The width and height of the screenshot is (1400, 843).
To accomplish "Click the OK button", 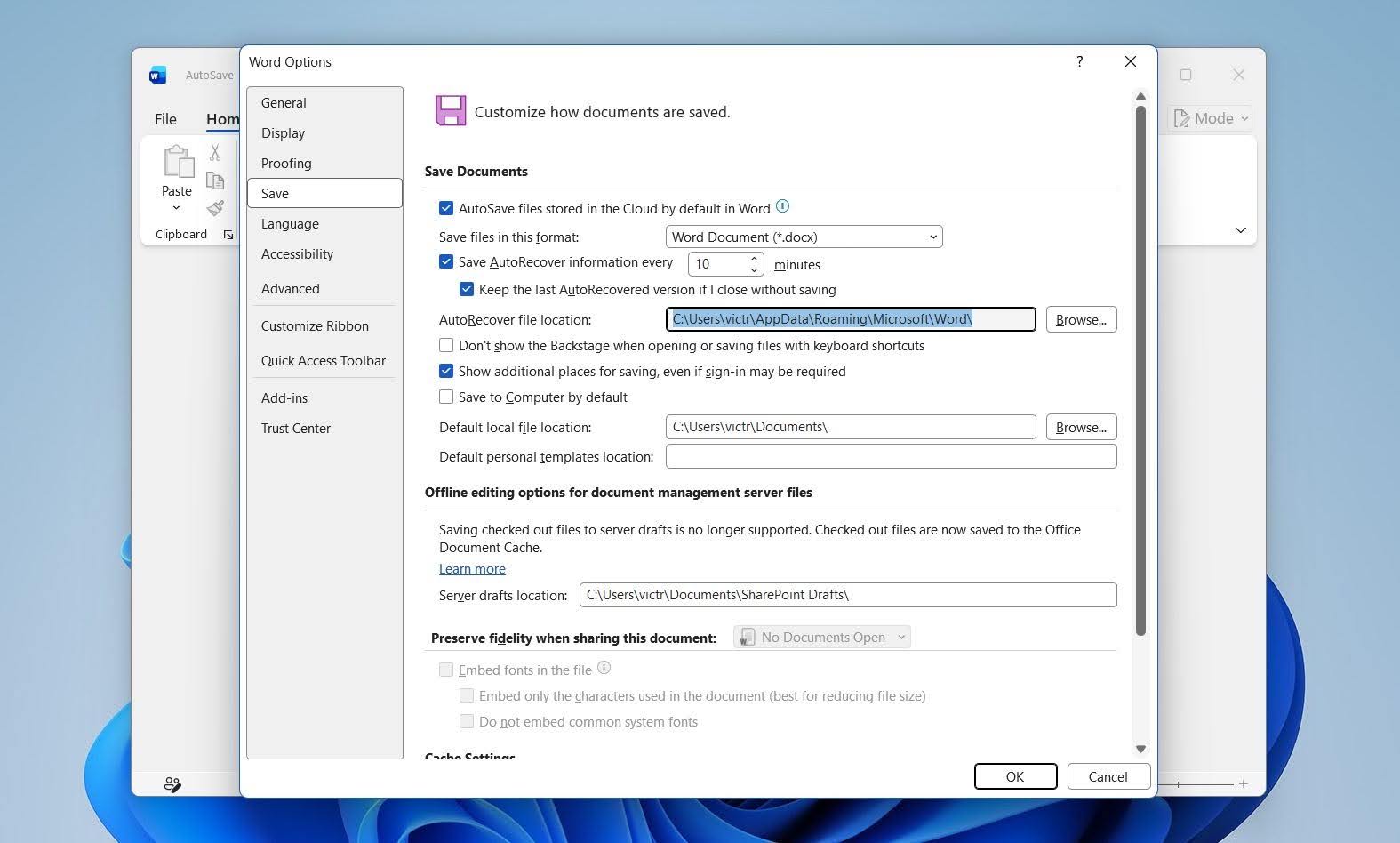I will click(1015, 776).
